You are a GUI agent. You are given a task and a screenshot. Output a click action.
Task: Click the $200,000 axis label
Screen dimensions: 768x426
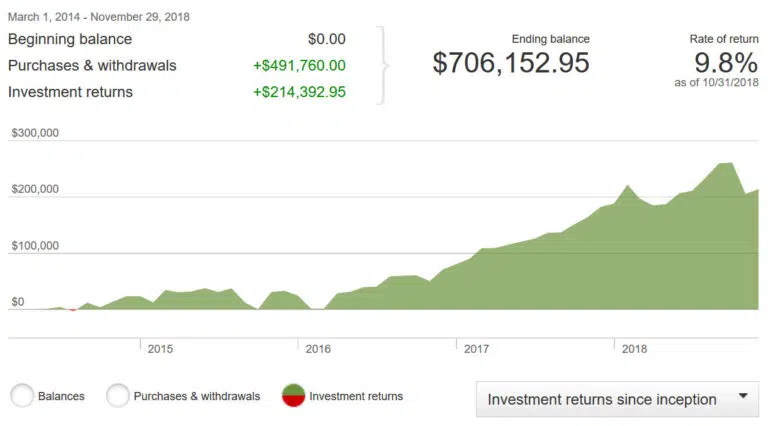(35, 189)
